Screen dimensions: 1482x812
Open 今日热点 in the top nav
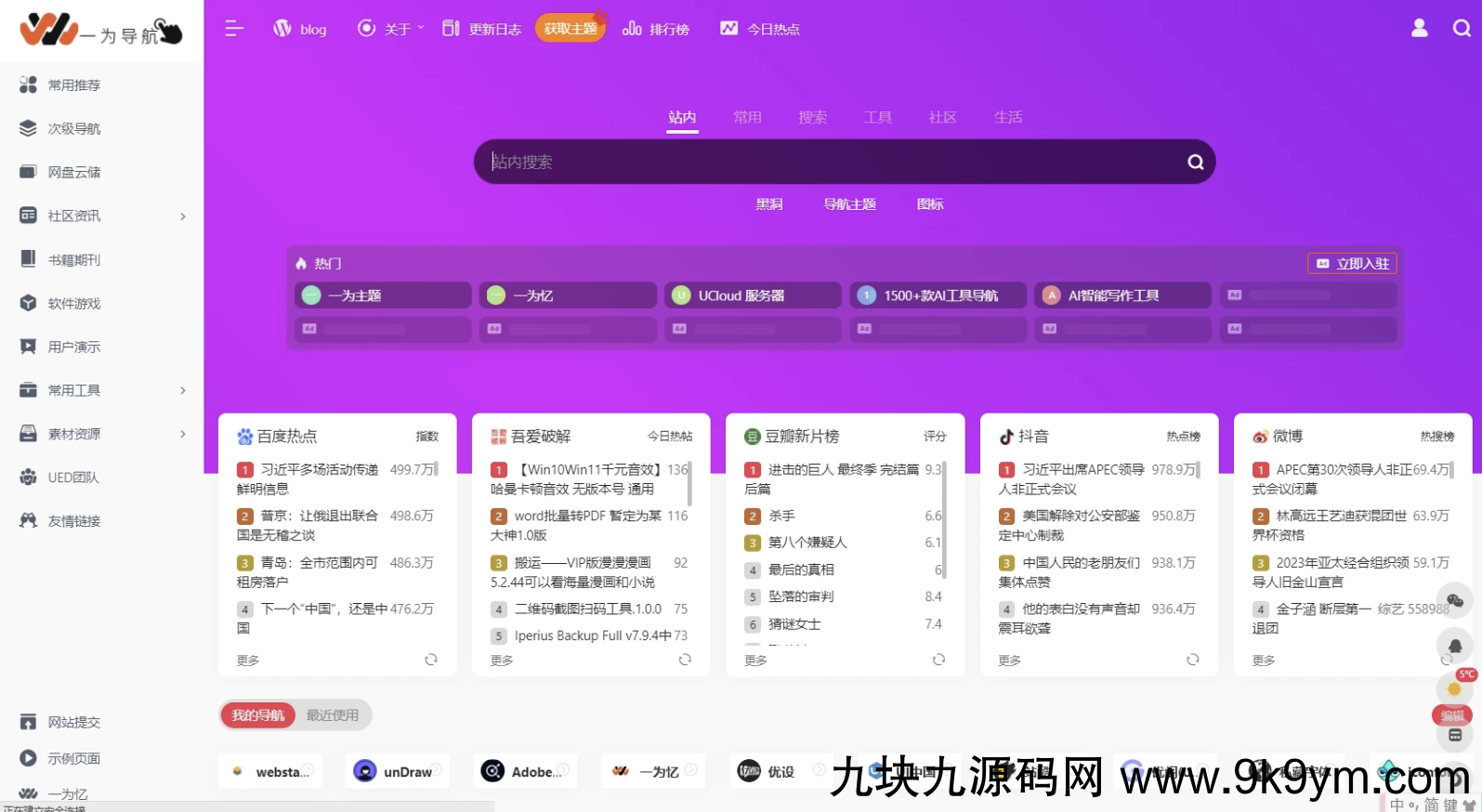point(759,29)
